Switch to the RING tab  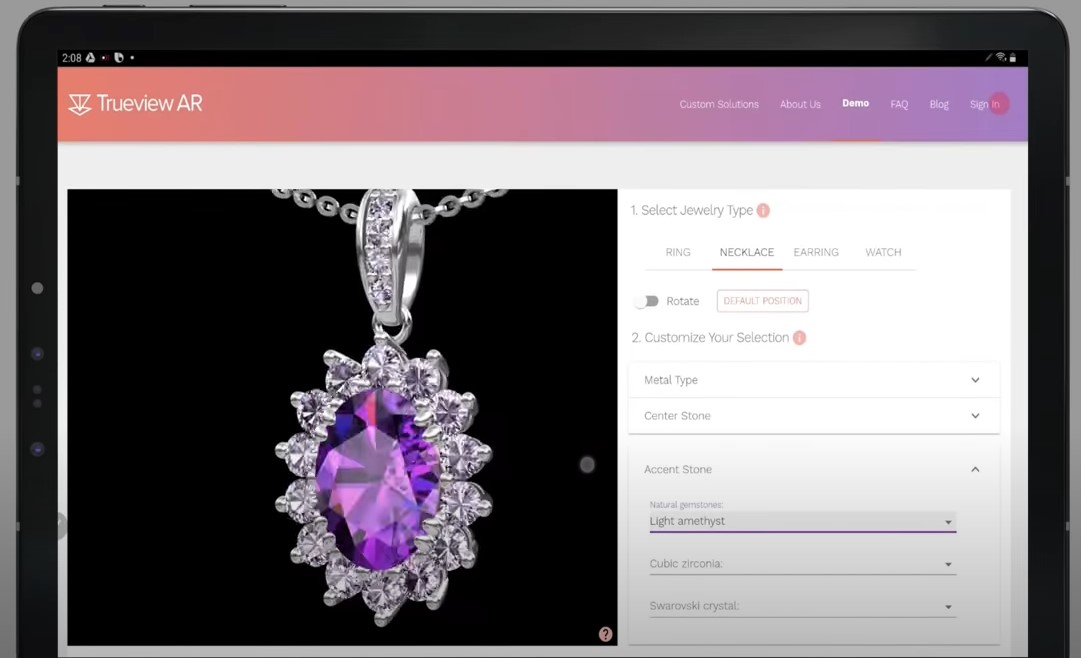678,252
